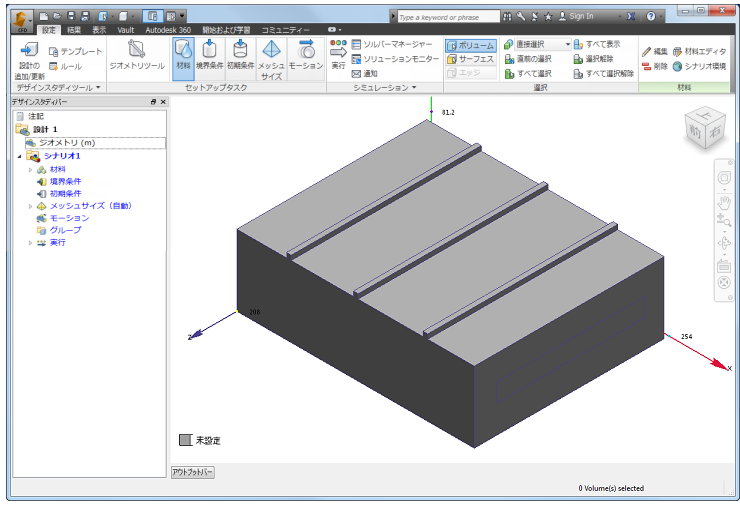Toggle サーフェス surface selection mode
740x507 pixels.
tap(471, 59)
